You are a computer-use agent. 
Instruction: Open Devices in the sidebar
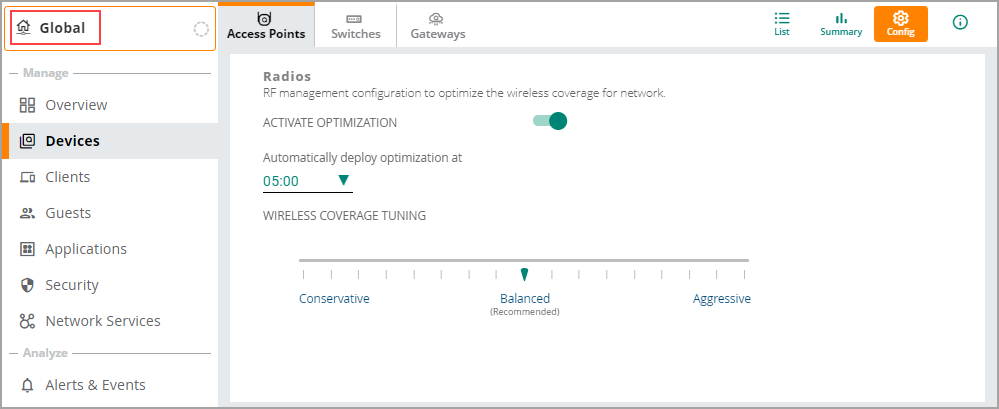click(x=72, y=141)
